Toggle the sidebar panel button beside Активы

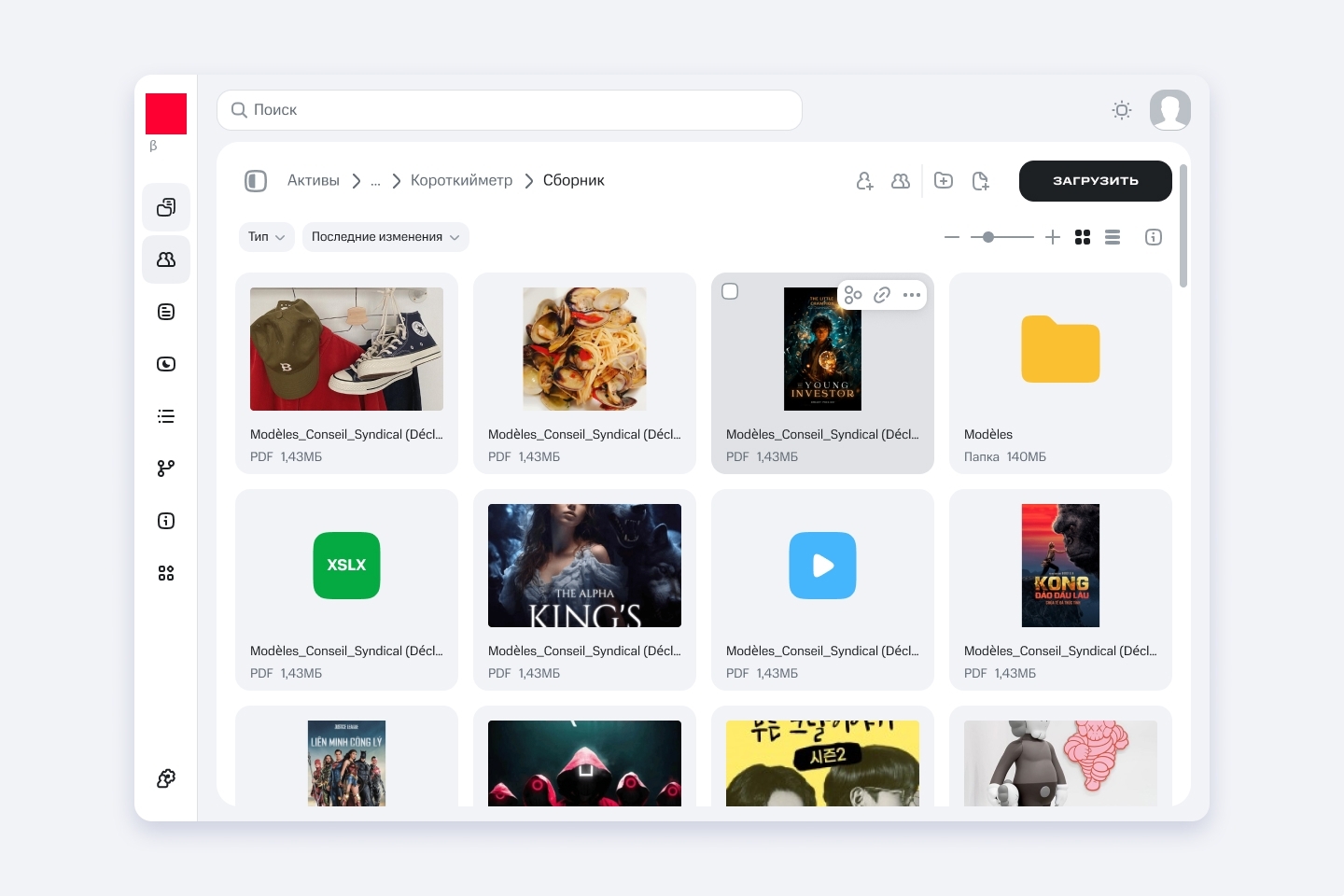(256, 181)
